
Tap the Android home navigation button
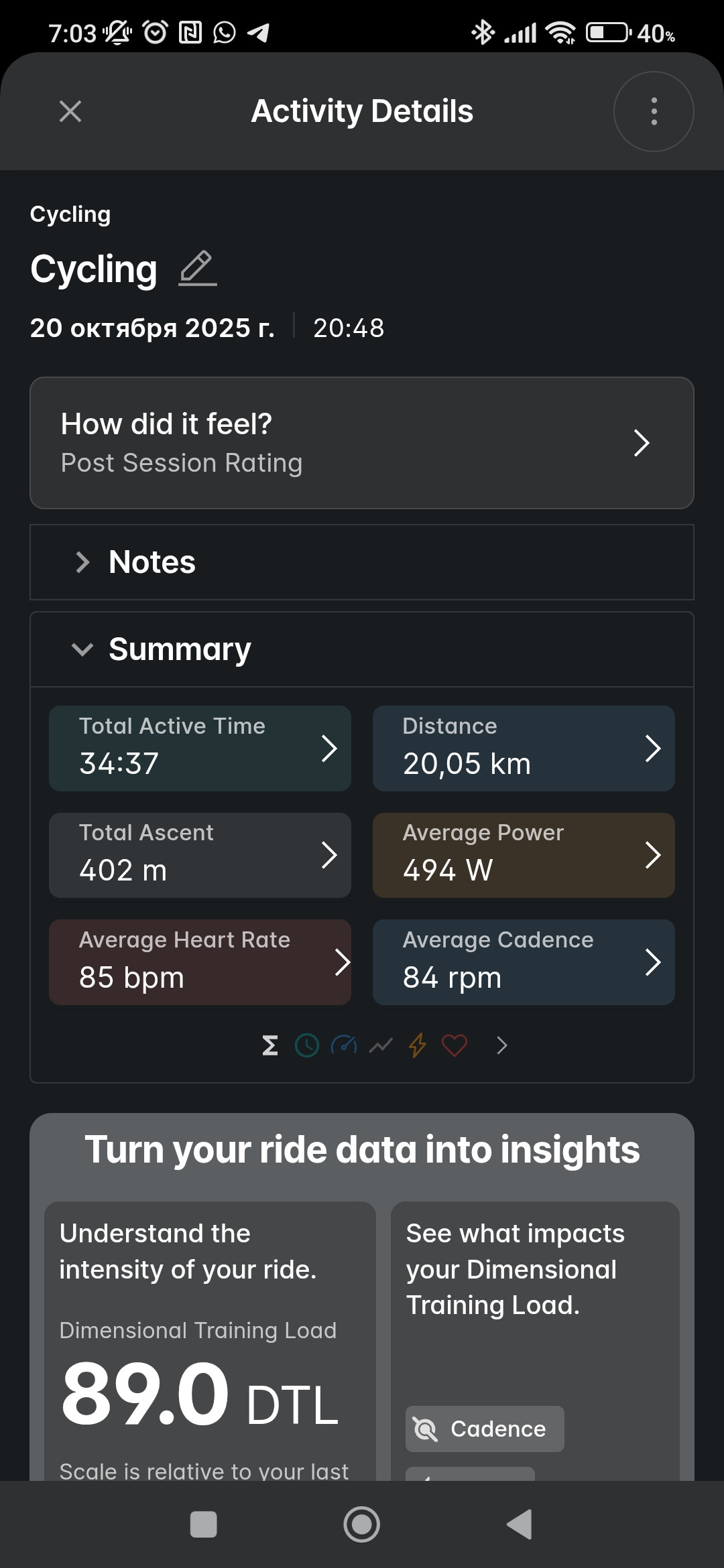[x=362, y=1524]
